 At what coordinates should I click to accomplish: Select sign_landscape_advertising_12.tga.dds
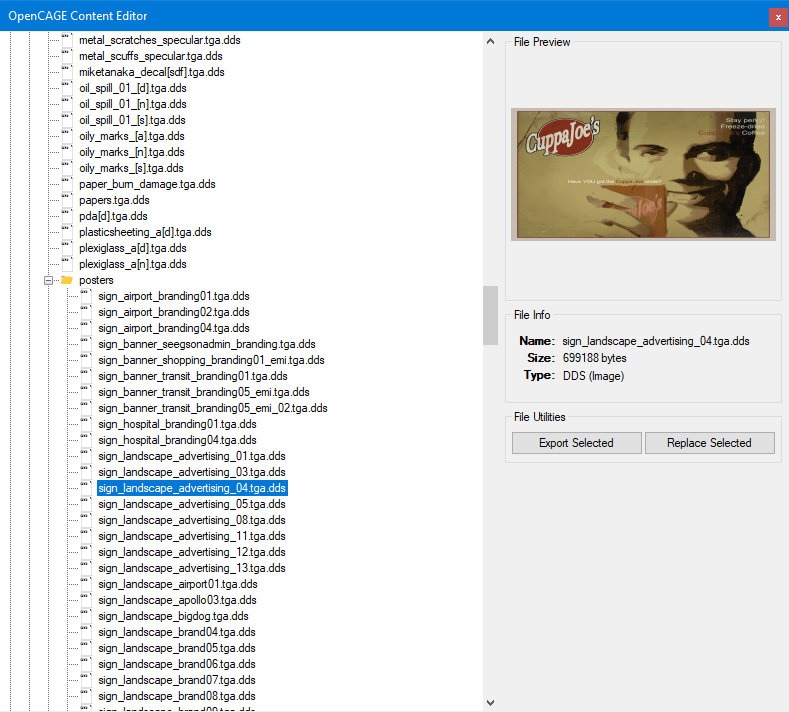click(192, 552)
